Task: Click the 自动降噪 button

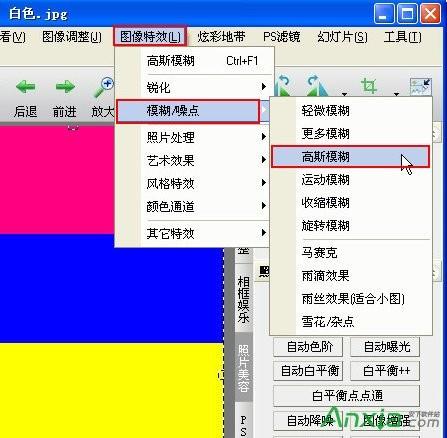Action: 308,421
